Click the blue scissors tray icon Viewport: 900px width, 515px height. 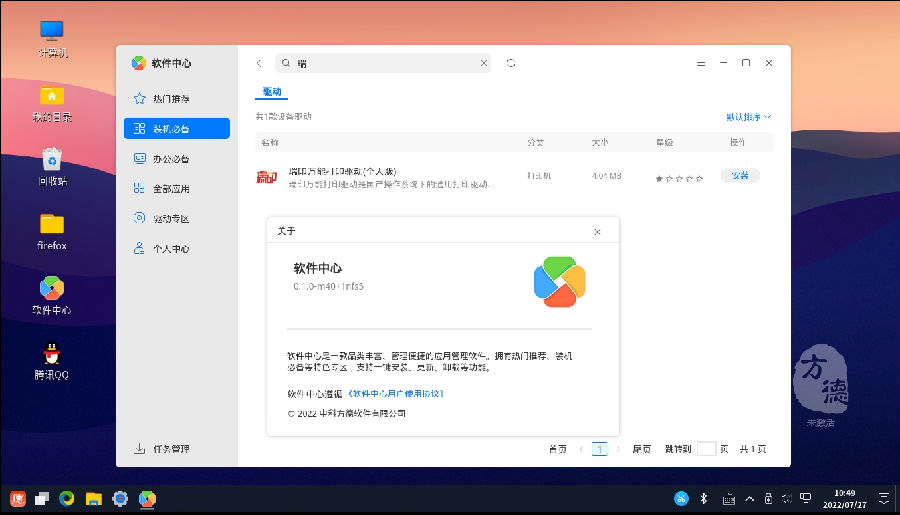pyautogui.click(x=681, y=498)
